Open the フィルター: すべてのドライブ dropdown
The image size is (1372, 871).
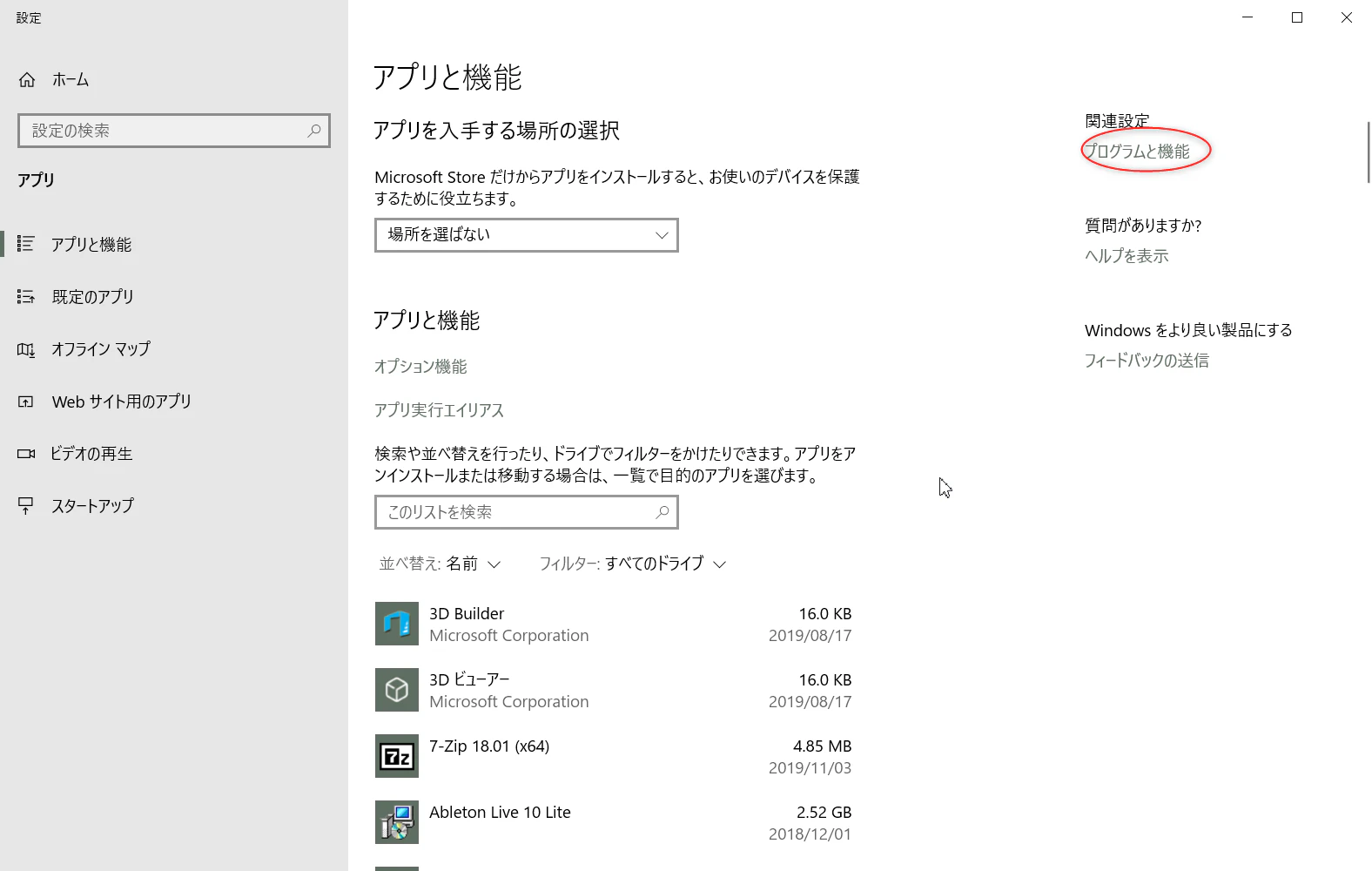coord(633,564)
